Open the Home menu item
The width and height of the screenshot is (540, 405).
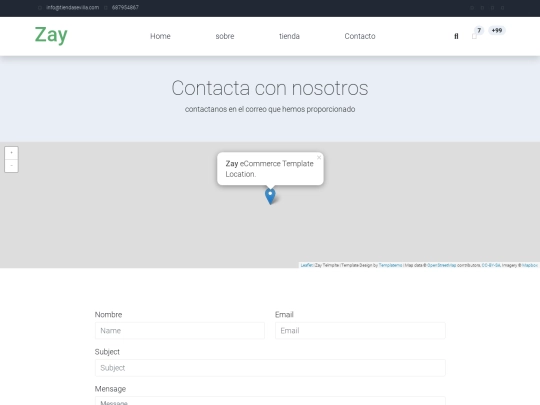tap(160, 36)
